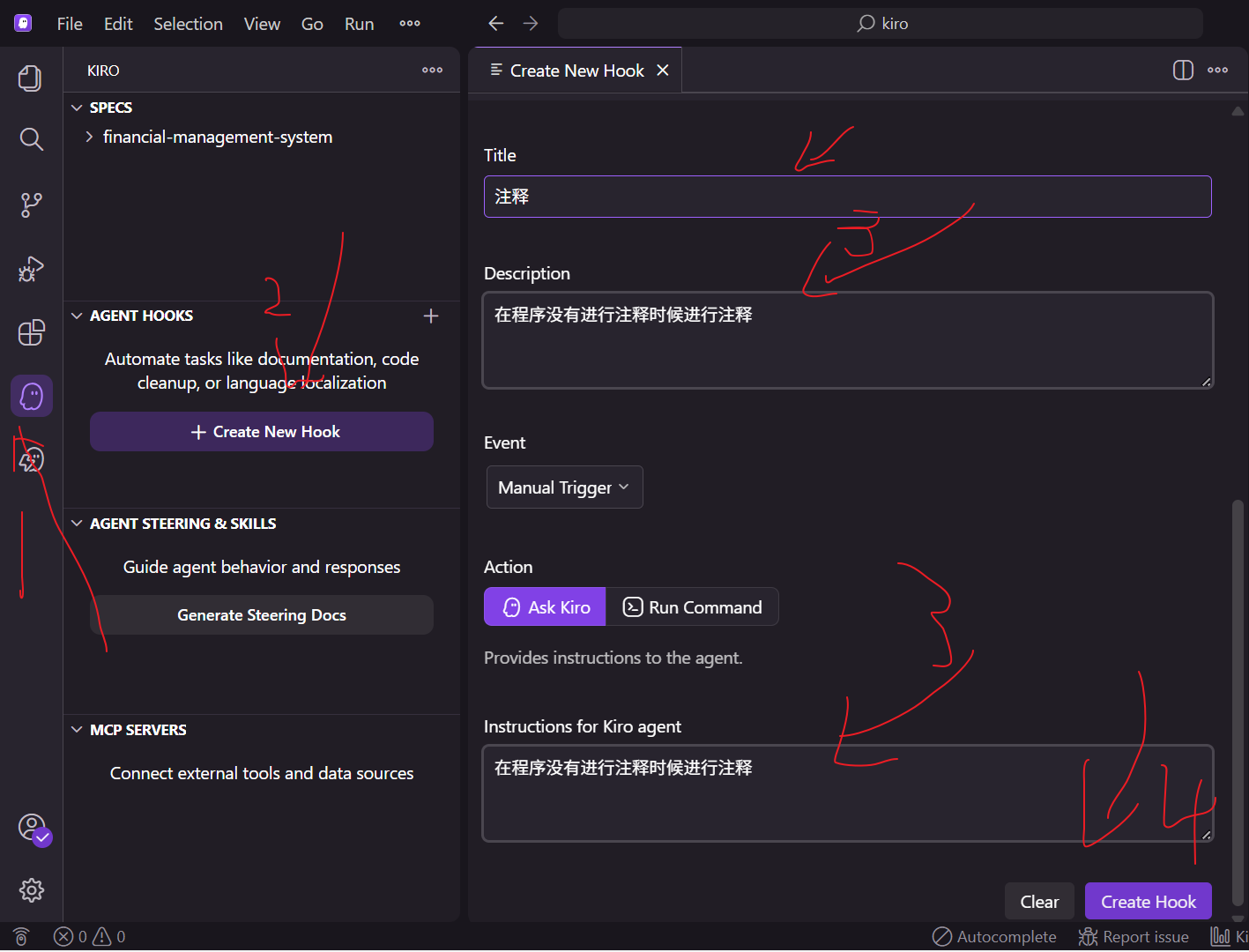Open the menu bar overflow ellipsis
1249x952 pixels.
410,23
